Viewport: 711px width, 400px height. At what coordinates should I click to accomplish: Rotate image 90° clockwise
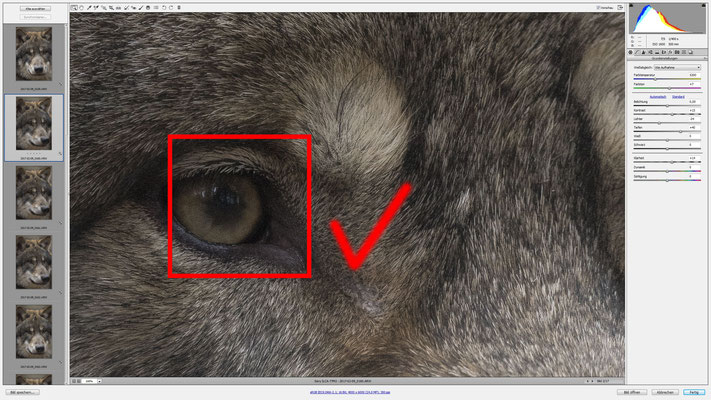pyautogui.click(x=171, y=8)
